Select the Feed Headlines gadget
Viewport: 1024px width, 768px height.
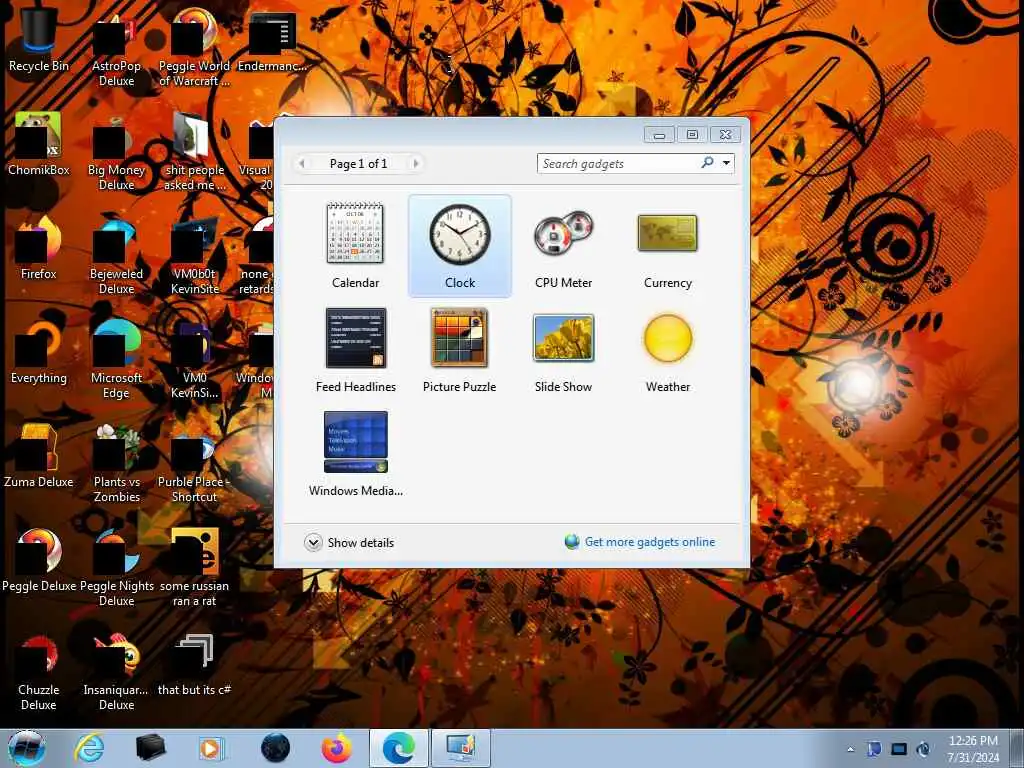pos(355,350)
